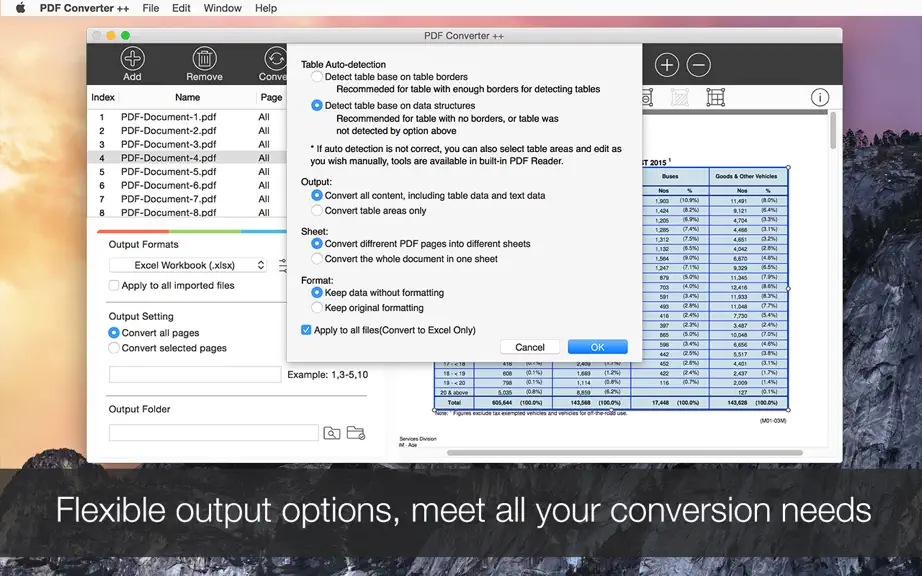Click the Page column header
922x576 pixels.
(x=271, y=97)
